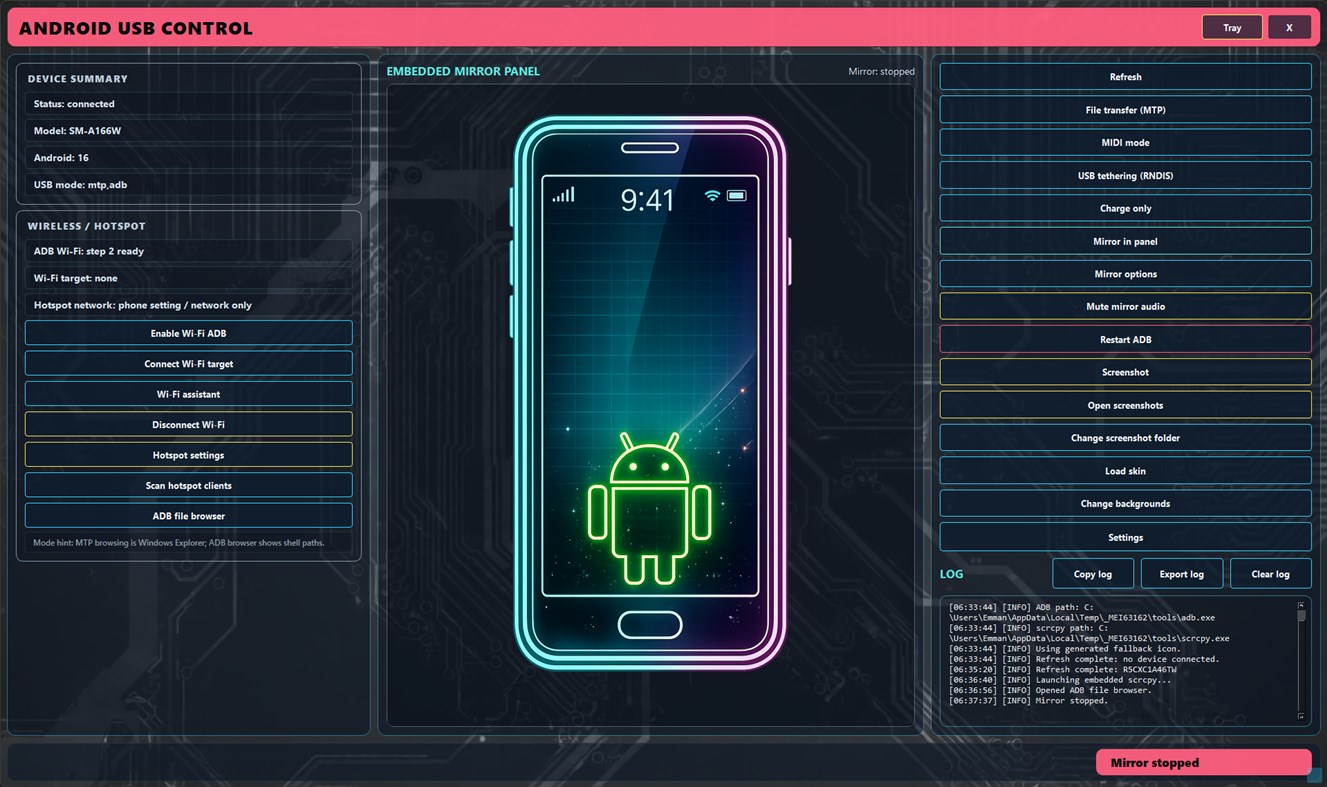Viewport: 1327px width, 787px height.
Task: Scan hotspot clients
Action: click(188, 485)
